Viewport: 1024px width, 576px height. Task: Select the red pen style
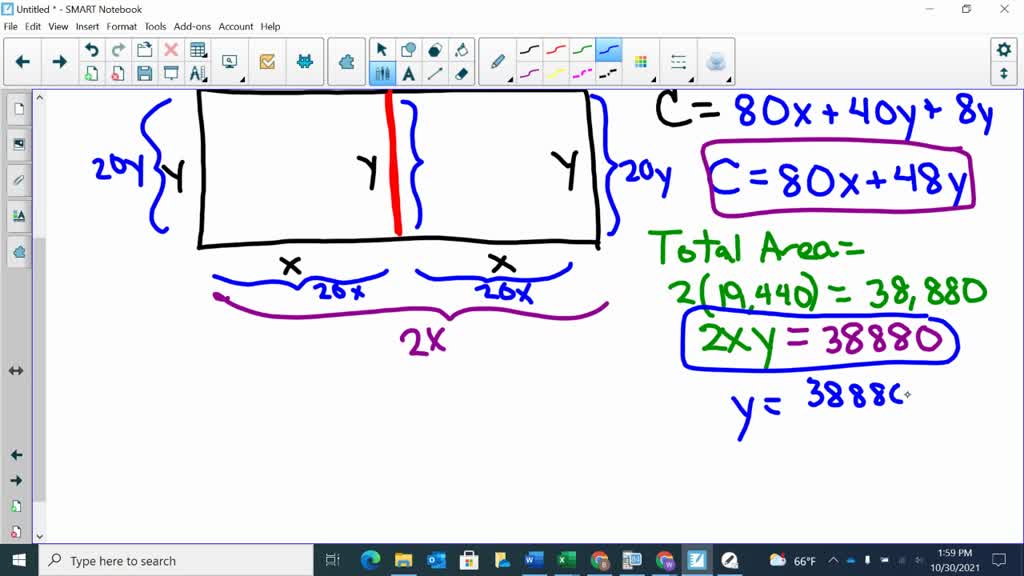(x=556, y=50)
